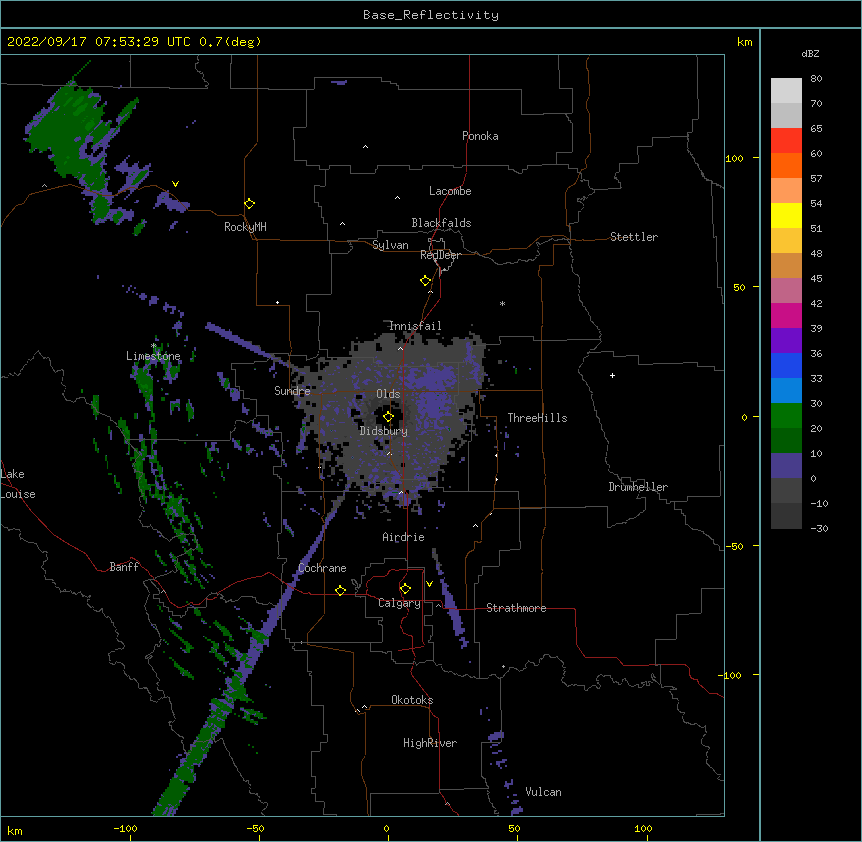Click the Okotoks label
The height and width of the screenshot is (842, 862).
pos(412,700)
